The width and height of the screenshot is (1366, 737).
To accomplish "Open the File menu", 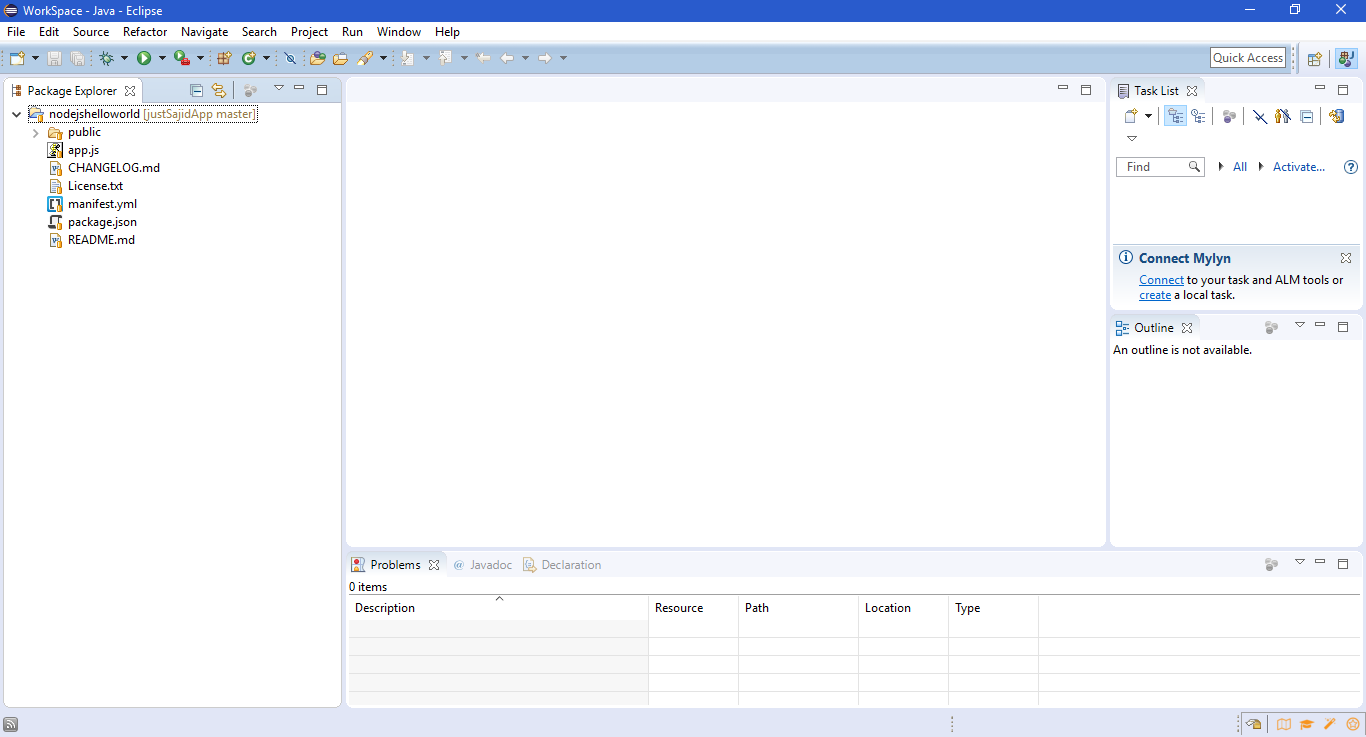I will [x=16, y=32].
